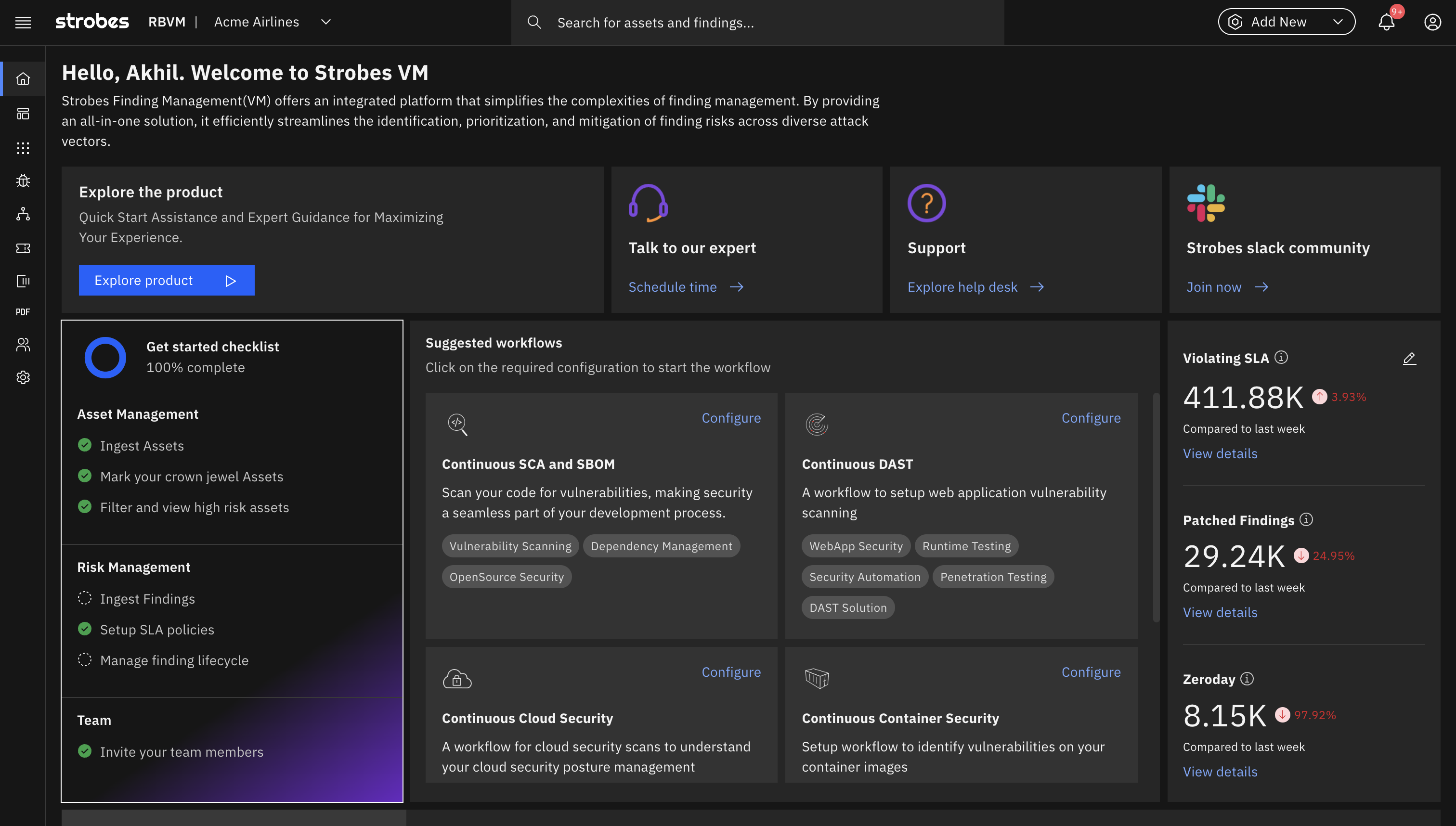Viewport: 1456px width, 826px height.
Task: Configure Continuous SCA and SBOM
Action: (731, 418)
